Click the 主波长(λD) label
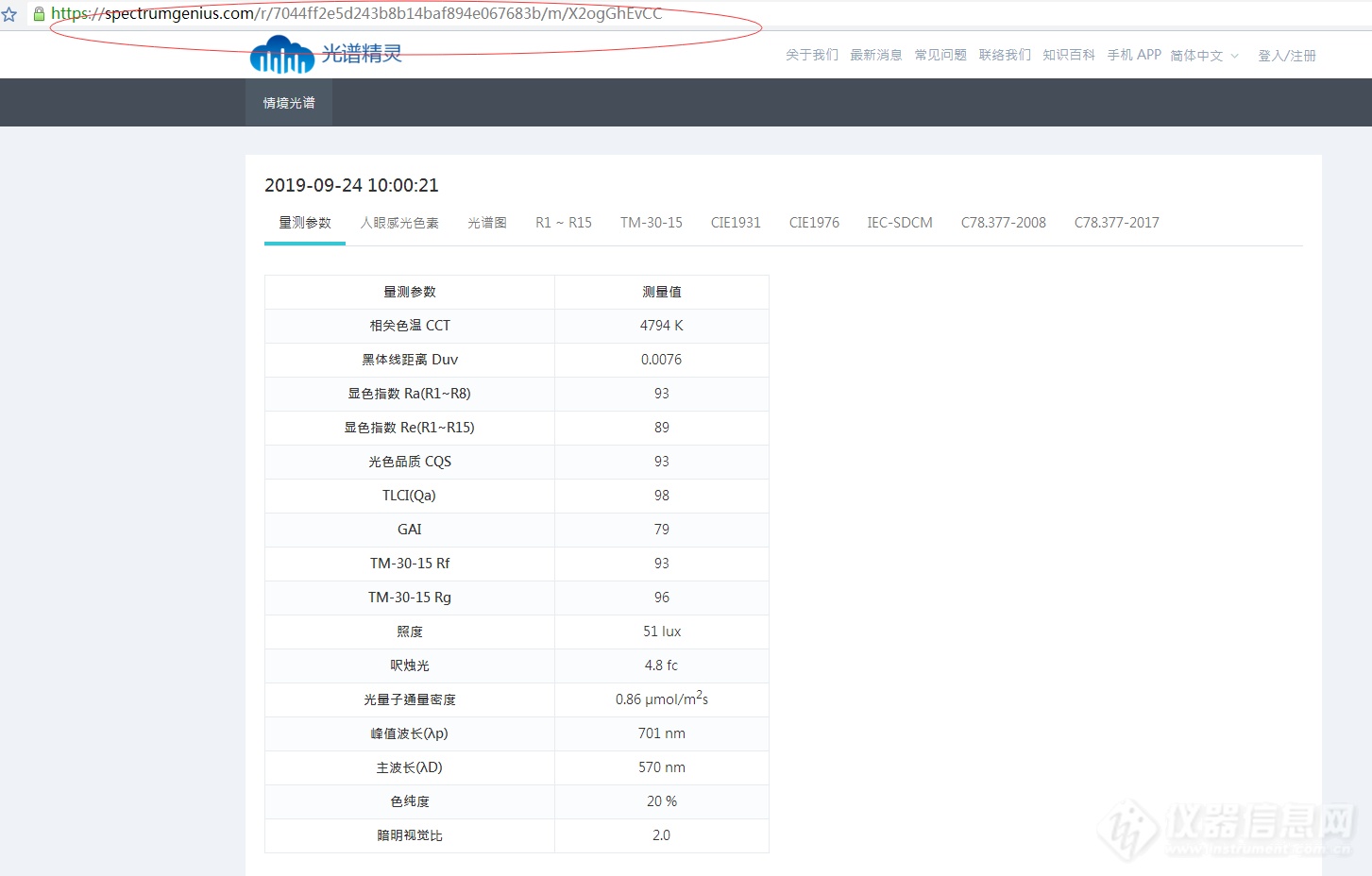The height and width of the screenshot is (876, 1372). click(410, 767)
